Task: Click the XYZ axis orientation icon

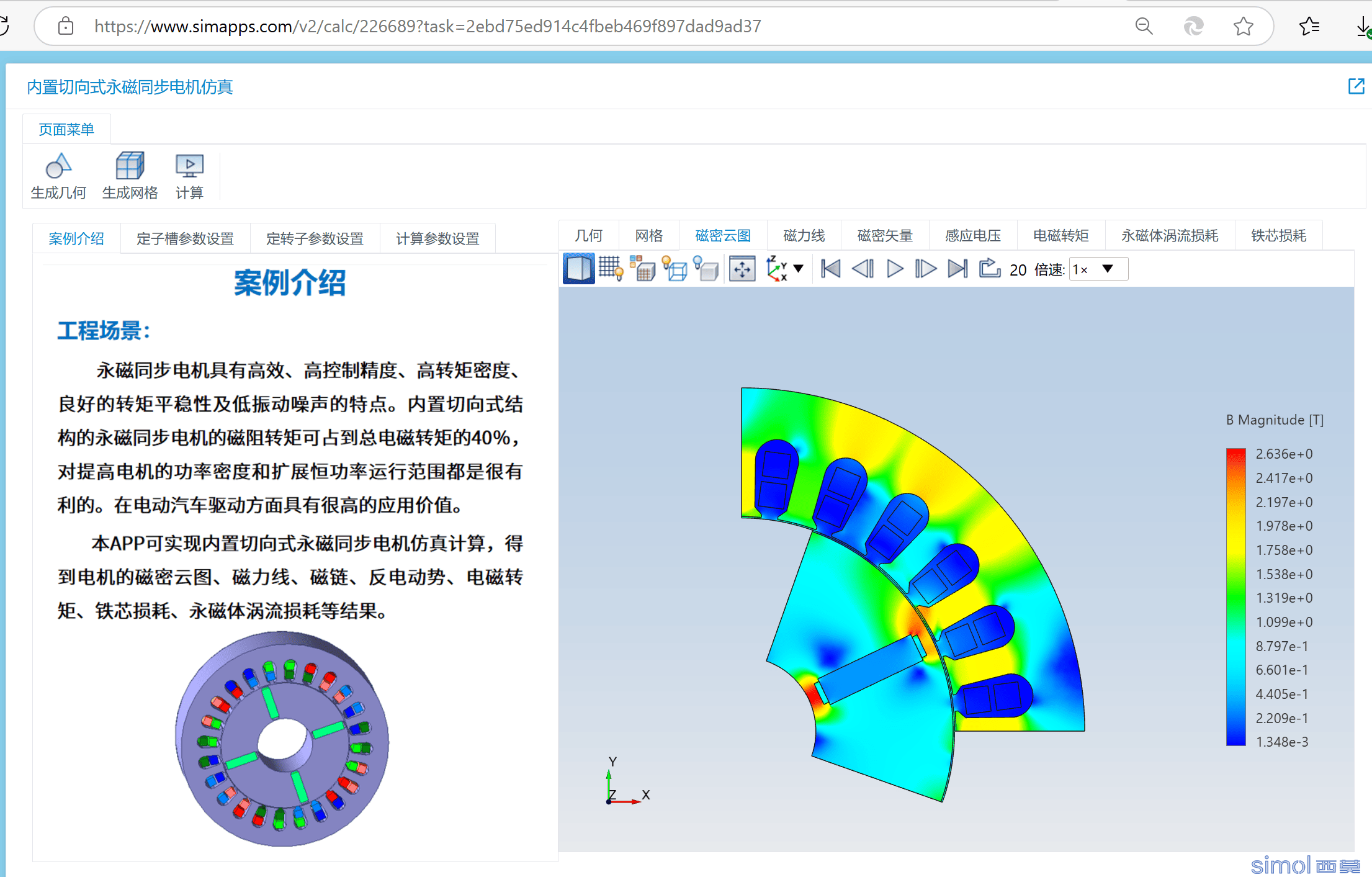Action: click(776, 269)
